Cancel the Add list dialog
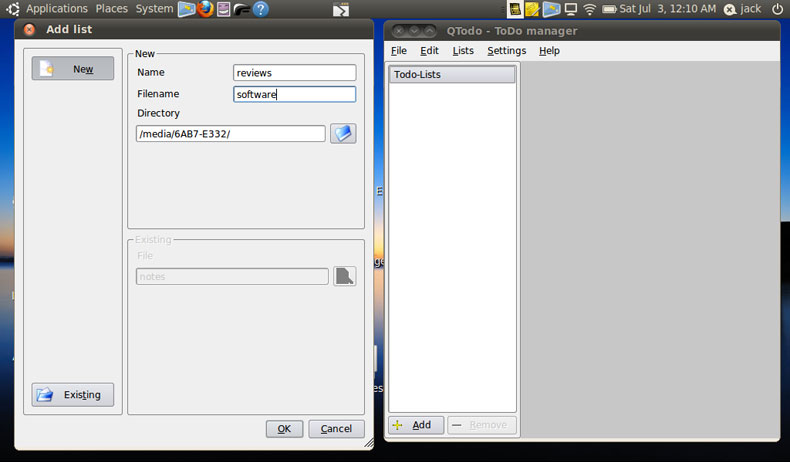This screenshot has width=790, height=462. tap(336, 429)
